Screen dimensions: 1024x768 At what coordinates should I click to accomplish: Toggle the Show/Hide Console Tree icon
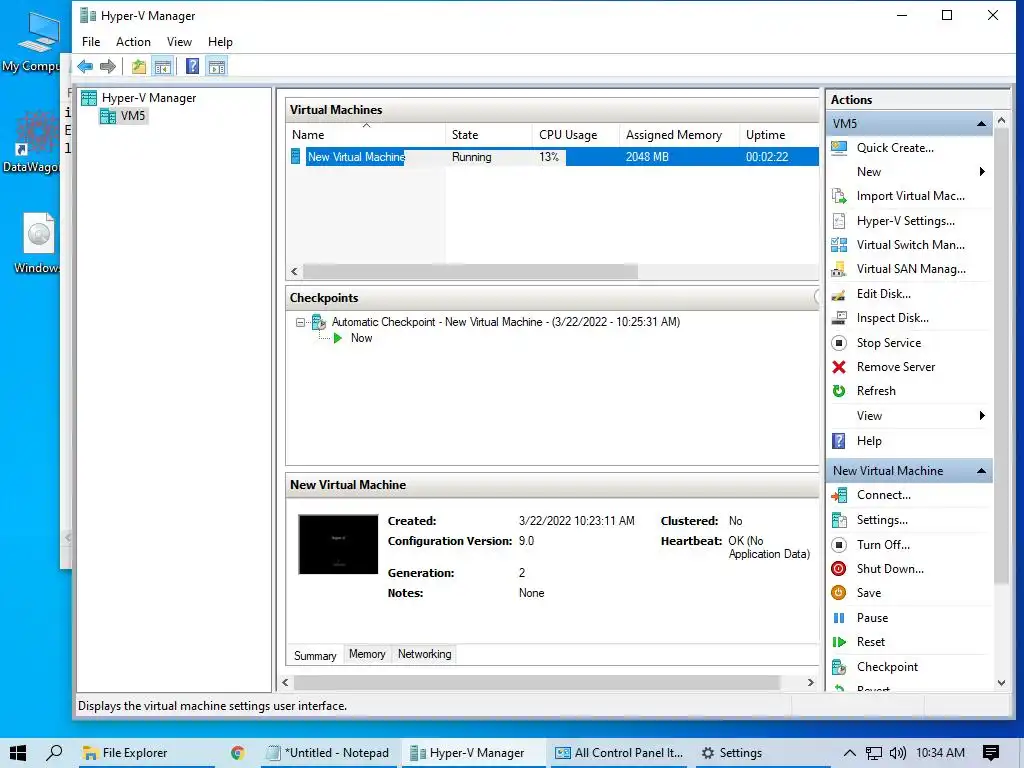(163, 66)
